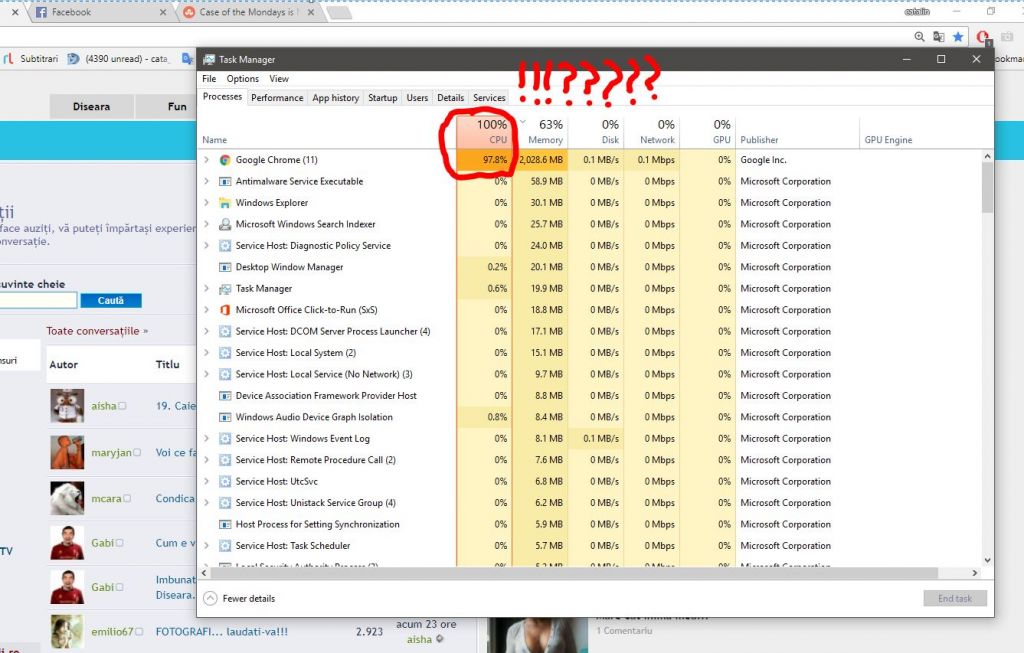This screenshot has height=653, width=1024.
Task: Switch to the Users tab
Action: coord(417,98)
